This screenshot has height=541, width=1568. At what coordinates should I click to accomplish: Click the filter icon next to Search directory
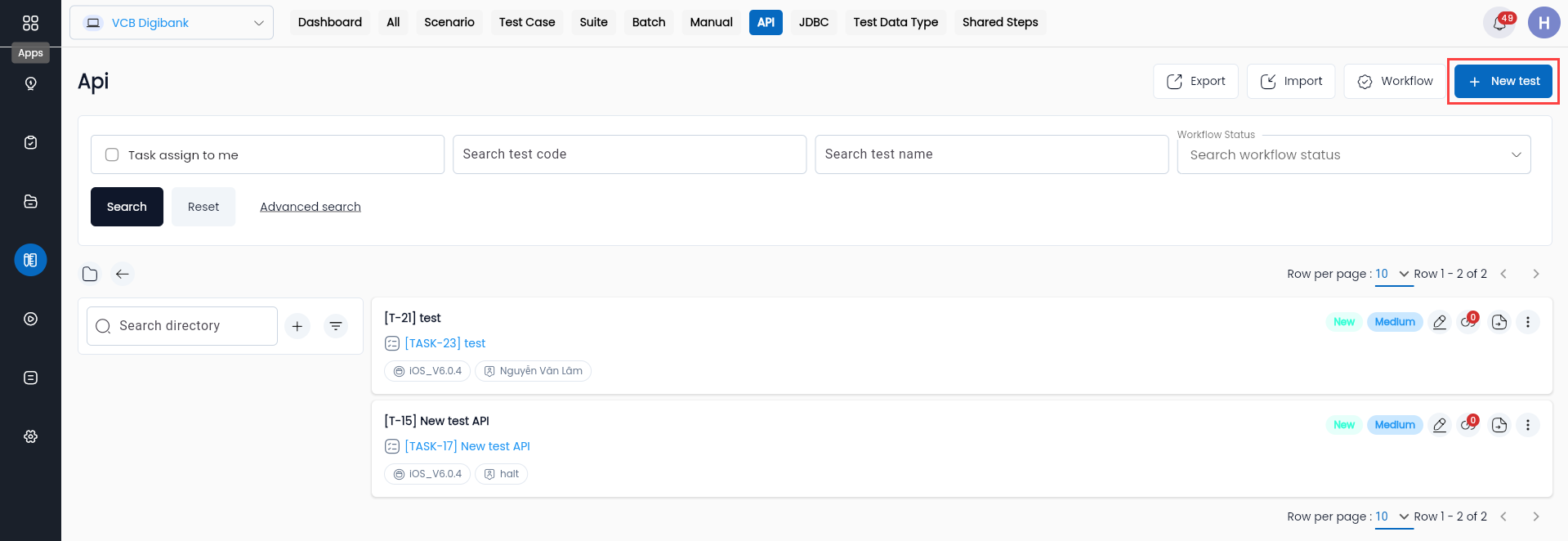point(336,326)
